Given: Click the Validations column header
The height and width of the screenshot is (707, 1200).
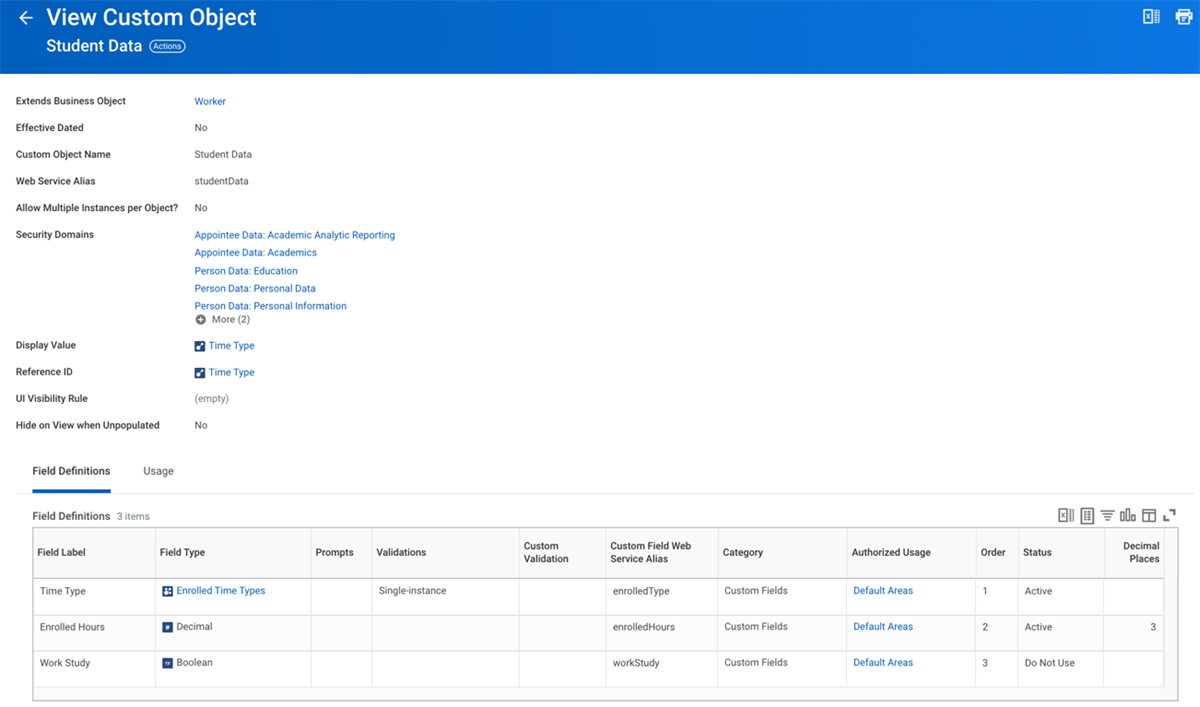Looking at the screenshot, I should pos(445,552).
